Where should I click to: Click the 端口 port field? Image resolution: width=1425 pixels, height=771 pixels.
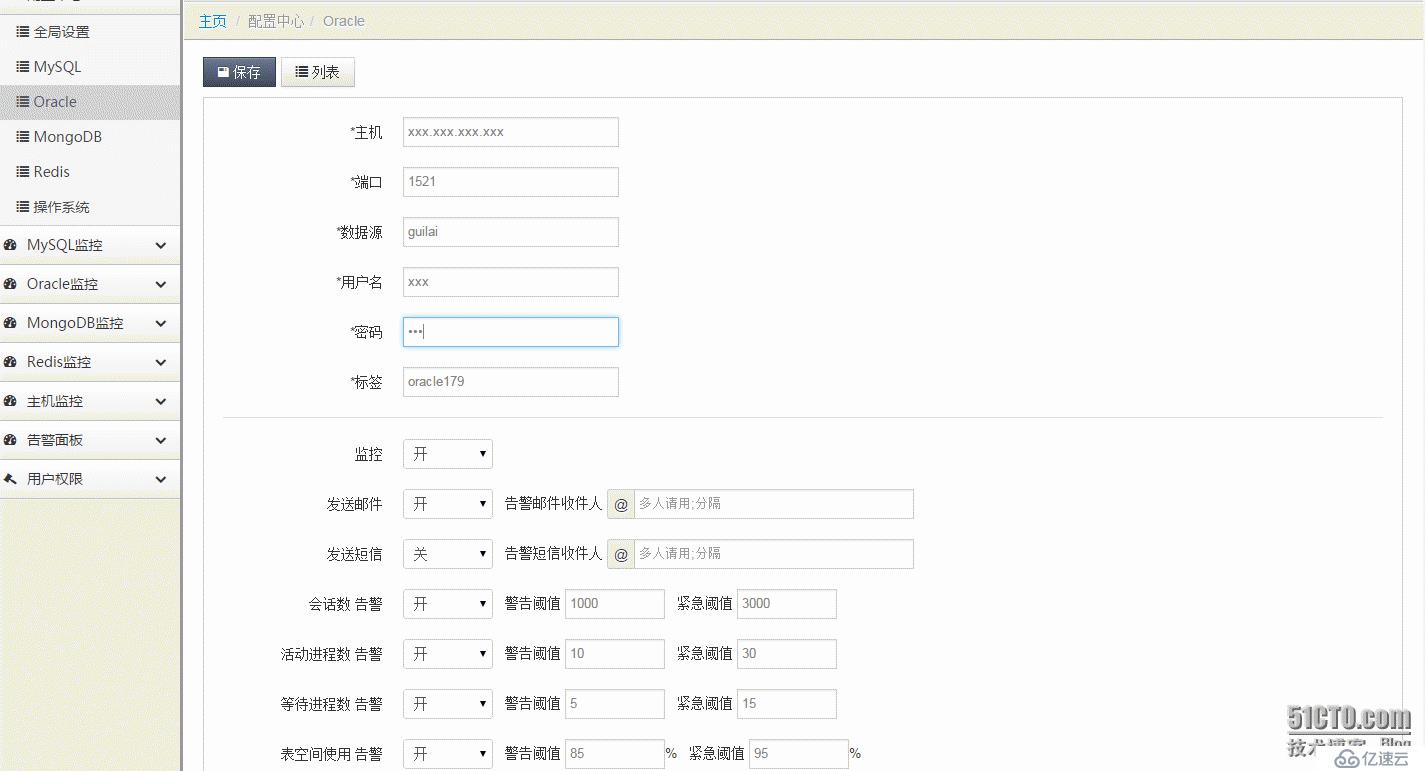(511, 182)
